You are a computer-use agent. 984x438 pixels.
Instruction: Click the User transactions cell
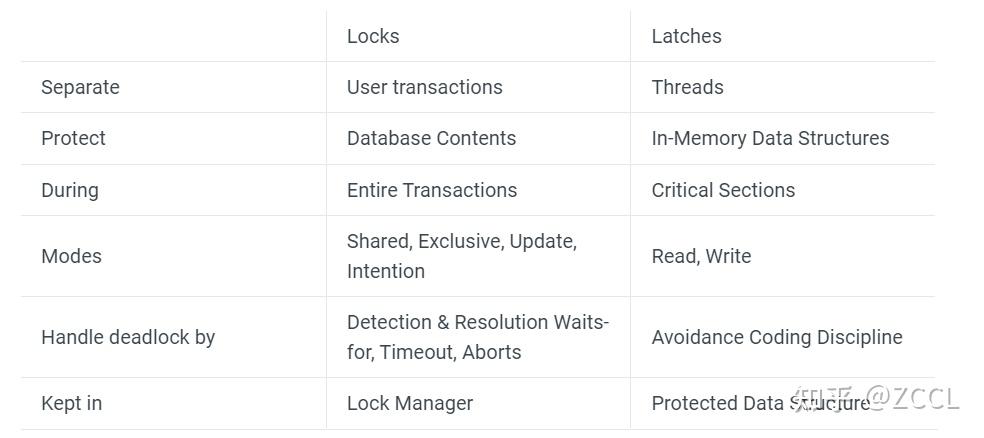click(x=424, y=87)
